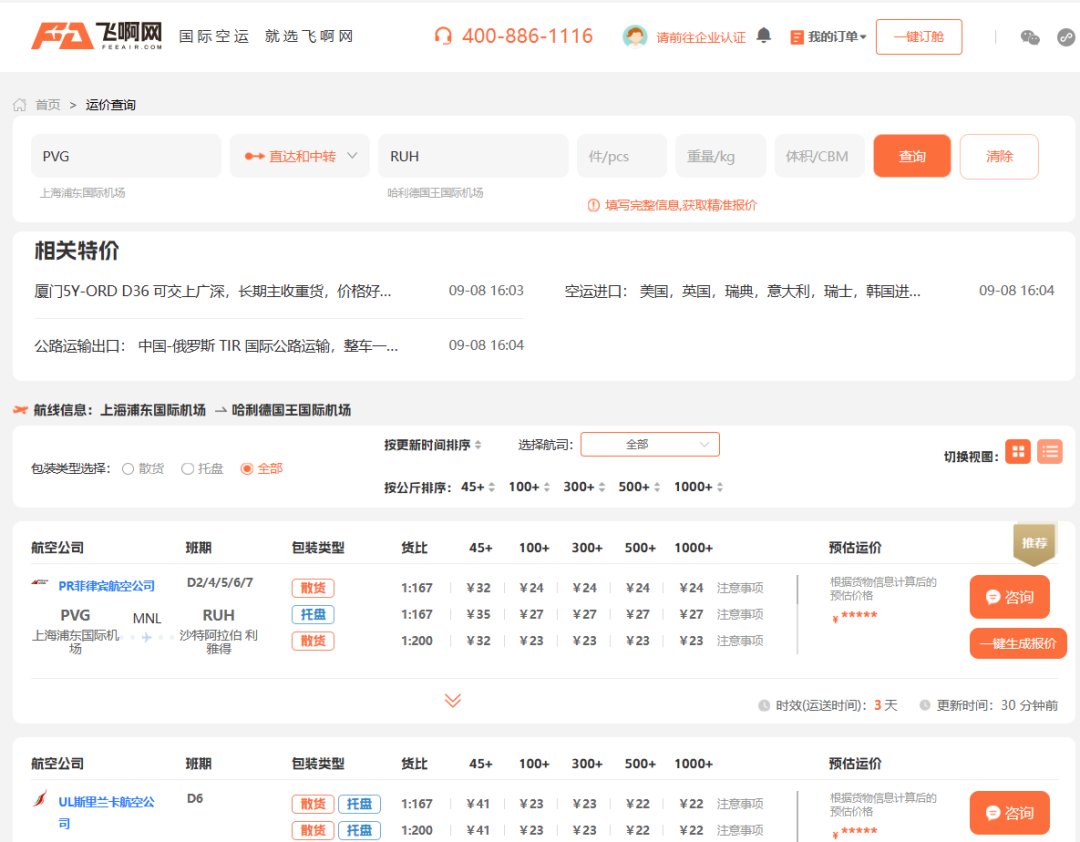This screenshot has width=1080, height=842.
Task: Open the 我的订单 dropdown menu
Action: [x=837, y=37]
